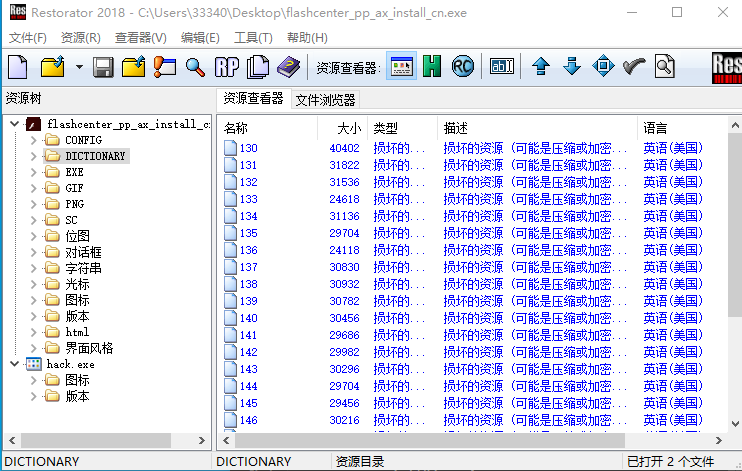
Task: Open the dropdown arrow next to Open
Action: [x=79, y=67]
